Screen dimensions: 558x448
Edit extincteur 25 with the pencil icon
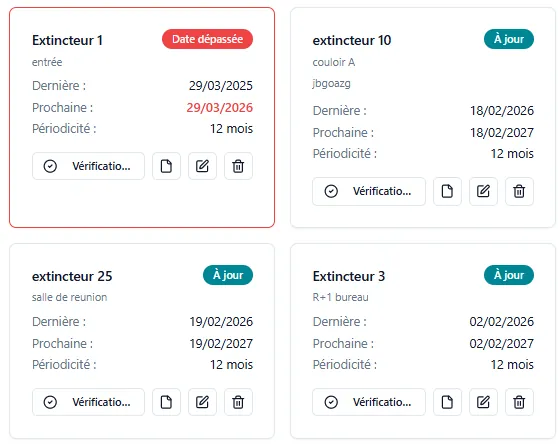pos(202,402)
